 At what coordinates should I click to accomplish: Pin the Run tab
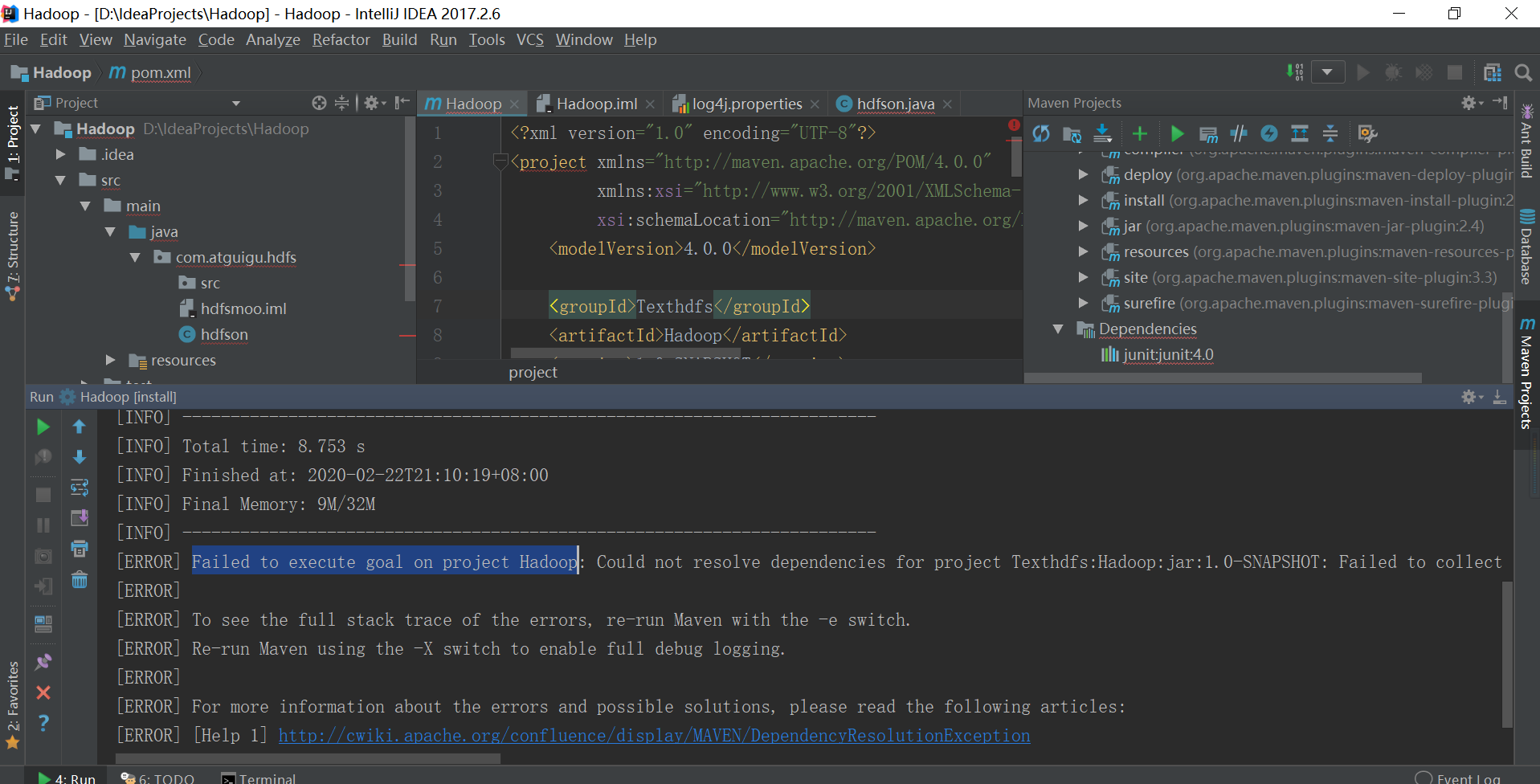pos(43,662)
